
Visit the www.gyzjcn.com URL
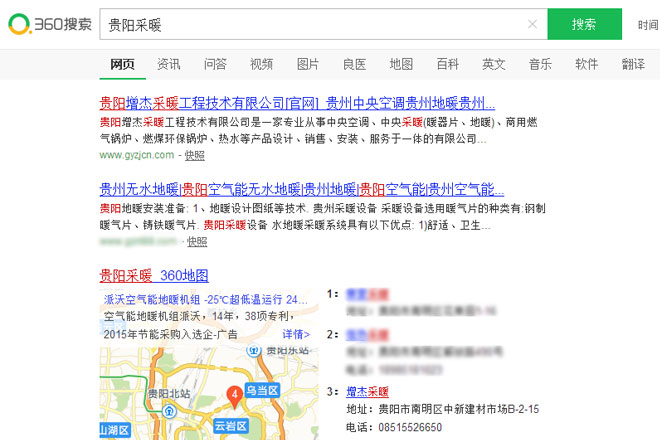tap(137, 155)
